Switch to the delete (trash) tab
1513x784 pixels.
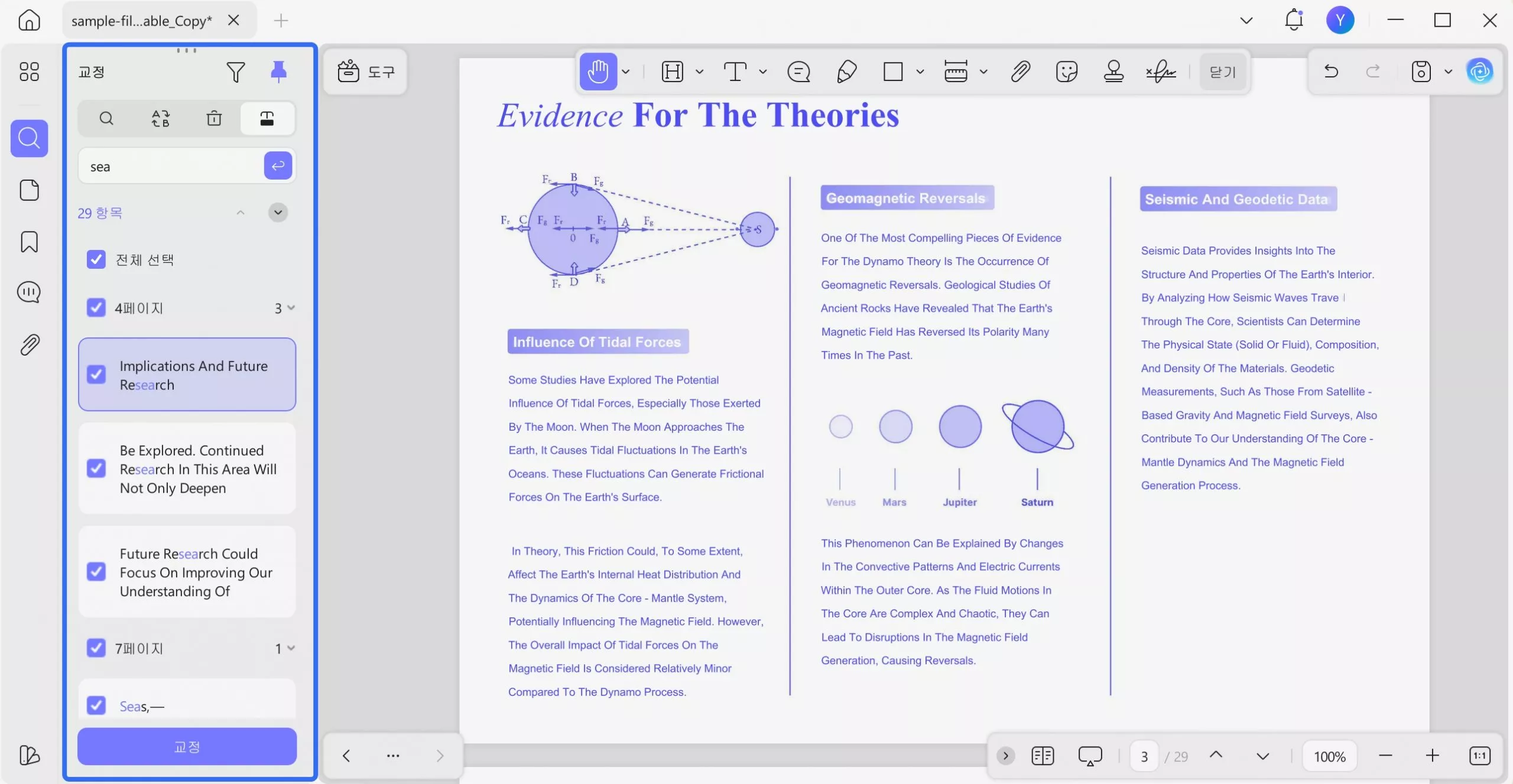point(214,118)
